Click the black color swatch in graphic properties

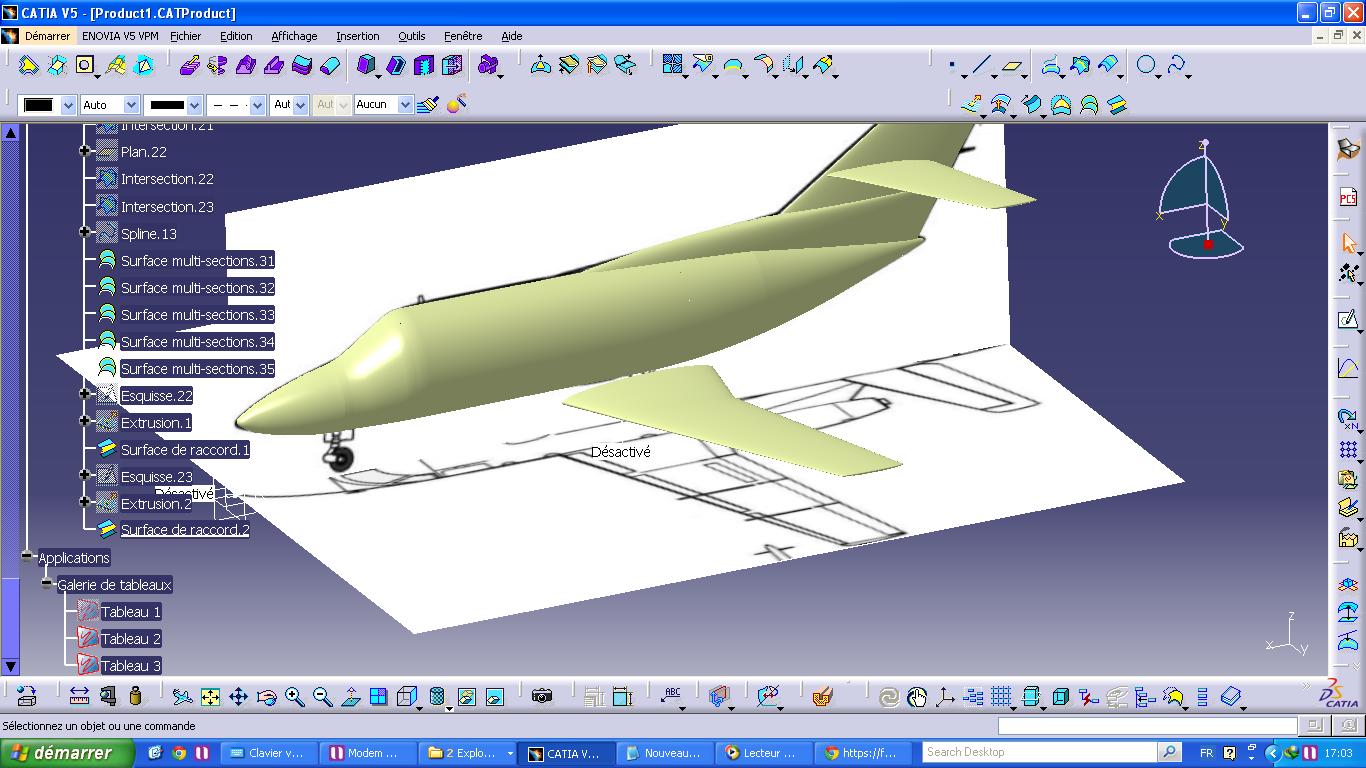click(x=39, y=104)
